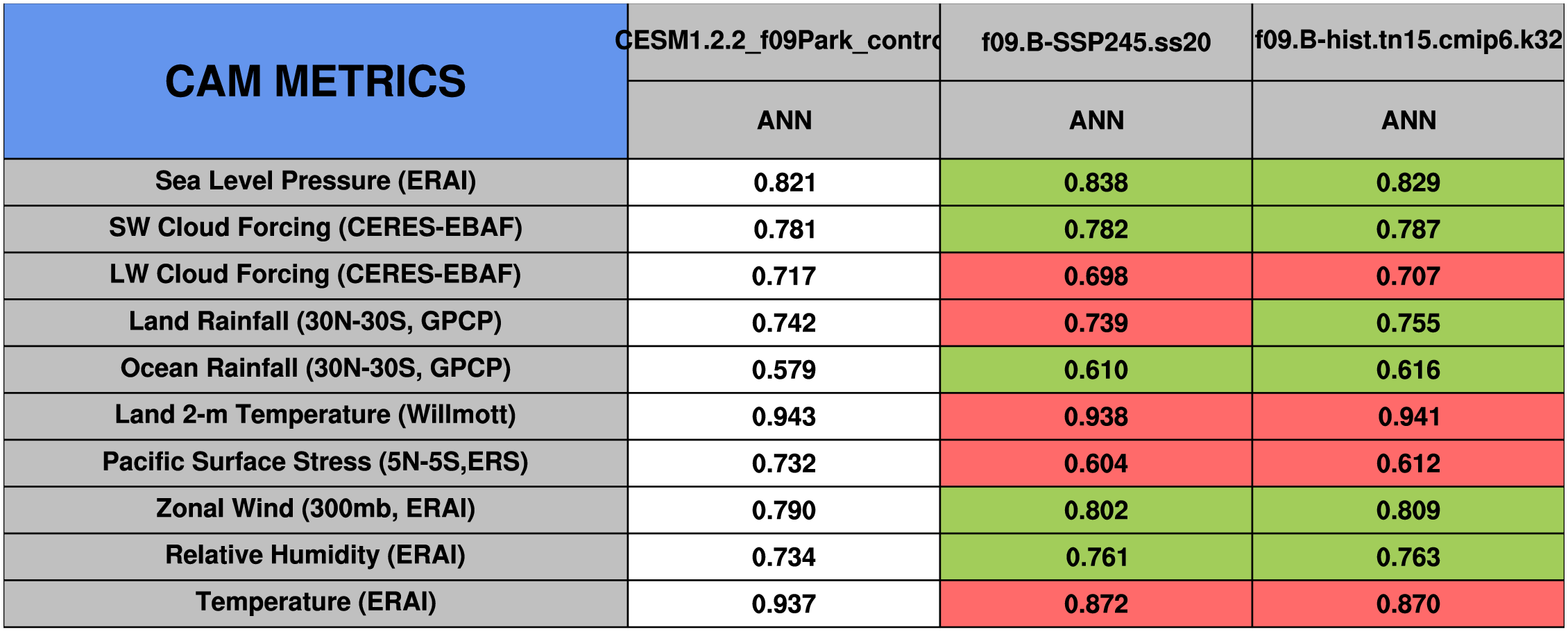Select the CESM1.2.2_f09Park_control column header
Screen dimensions: 1568x632
click(784, 41)
